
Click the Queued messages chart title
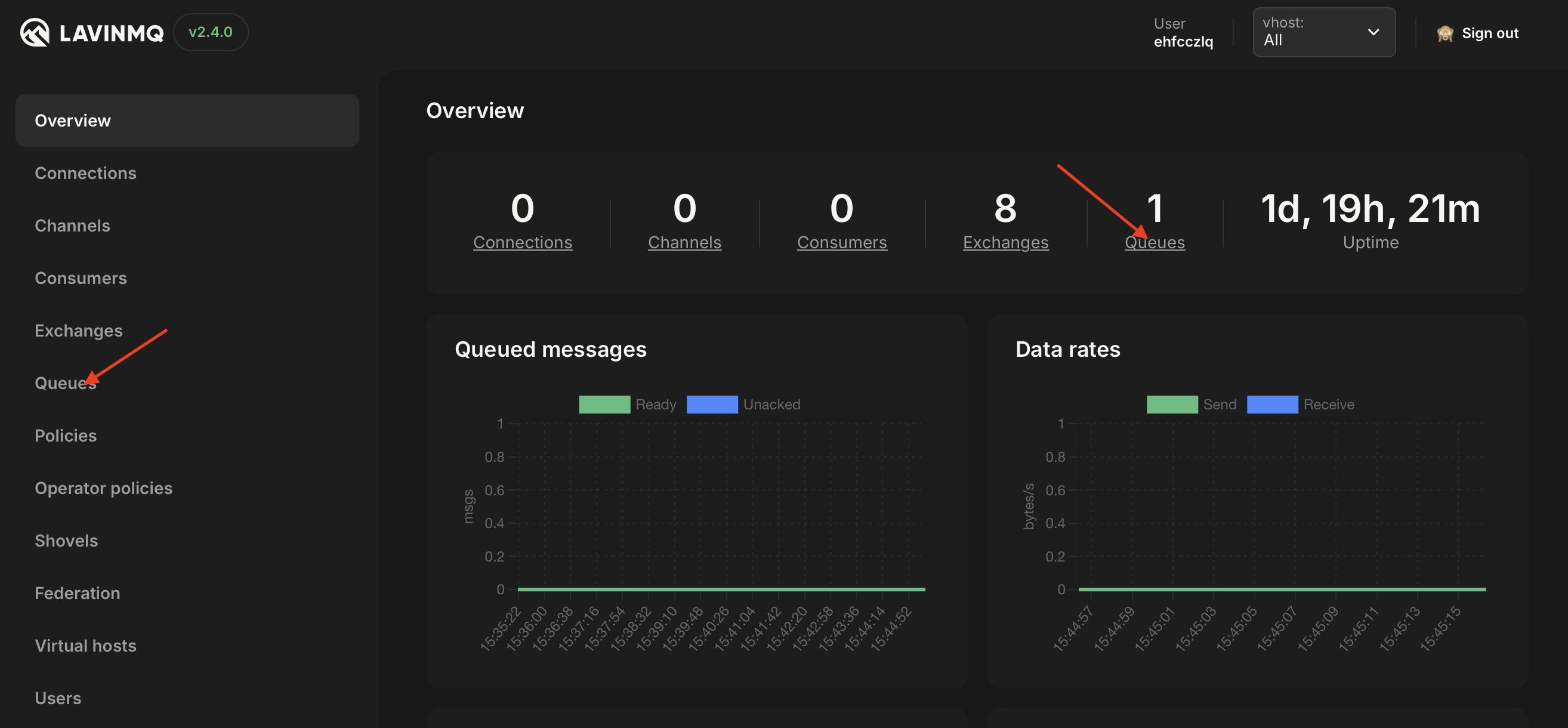coord(550,350)
